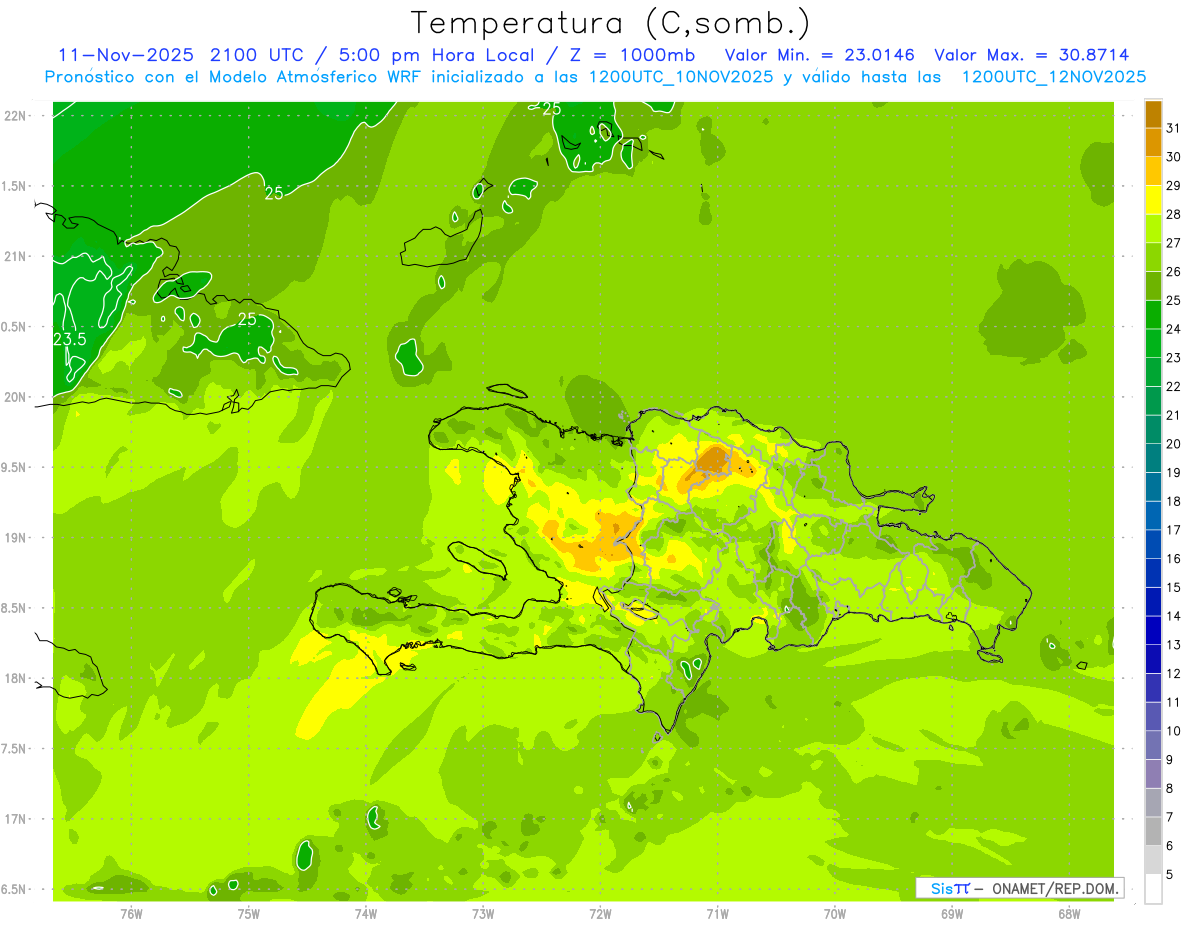Click the '74W' longitude label

pyautogui.click(x=366, y=913)
